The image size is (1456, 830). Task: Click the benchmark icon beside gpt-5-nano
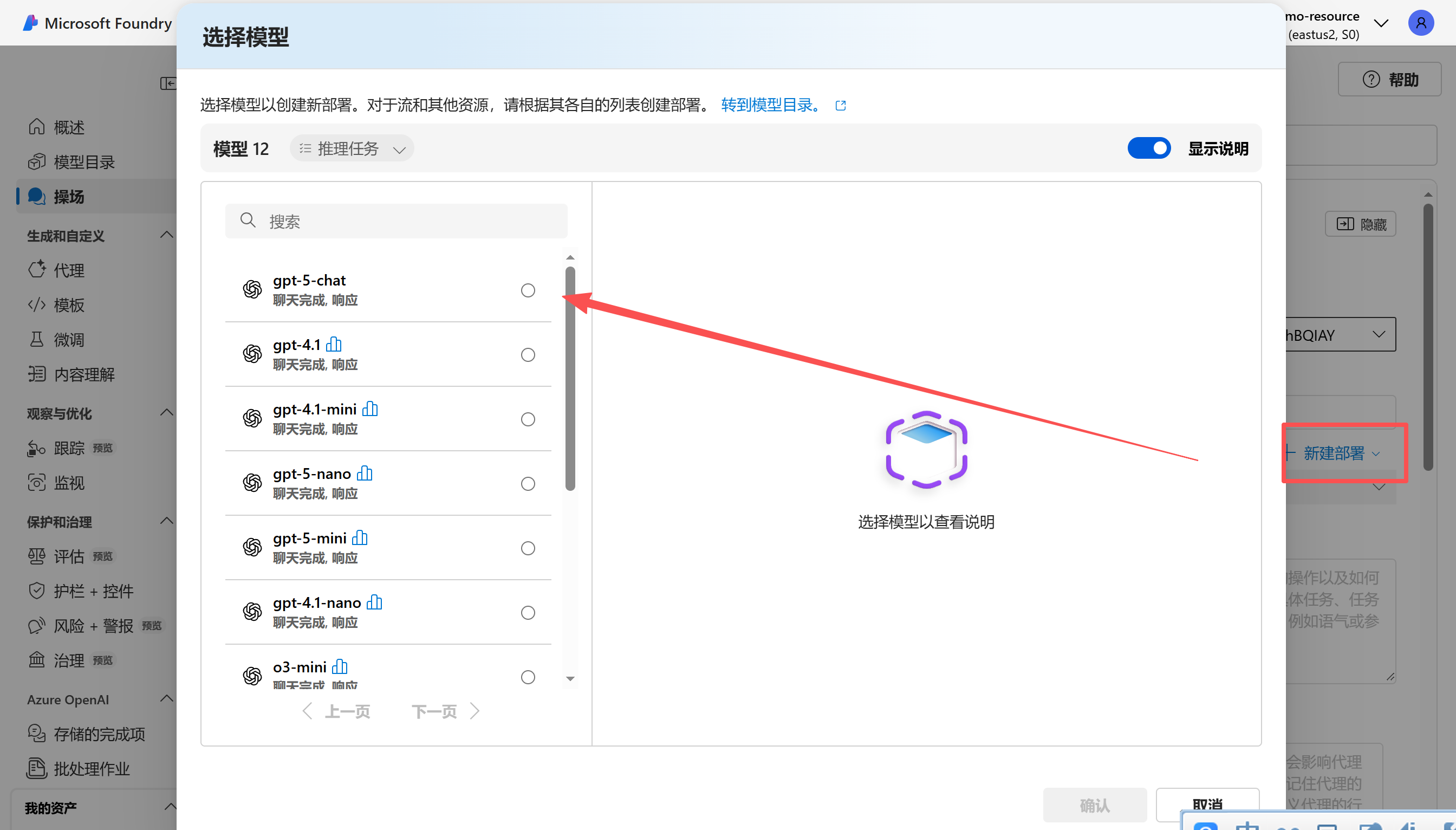[x=365, y=473]
